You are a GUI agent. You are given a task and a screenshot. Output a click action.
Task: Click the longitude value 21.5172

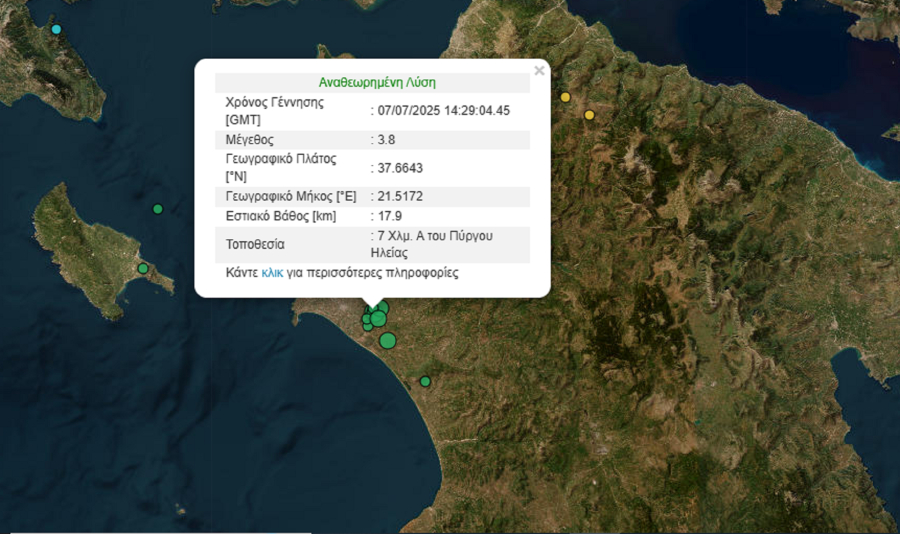[x=400, y=196]
